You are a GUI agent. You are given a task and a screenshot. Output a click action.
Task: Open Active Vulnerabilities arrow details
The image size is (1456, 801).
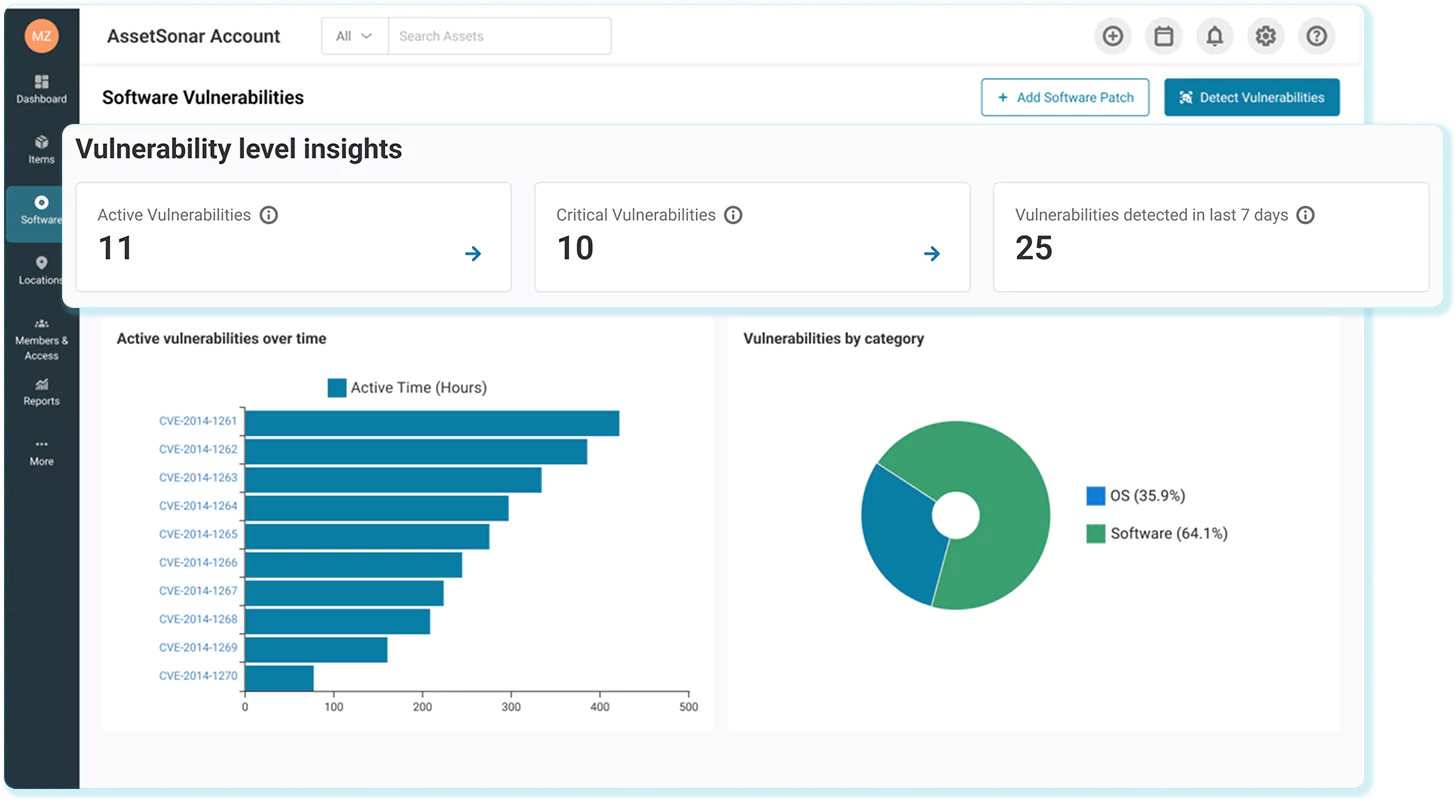473,254
